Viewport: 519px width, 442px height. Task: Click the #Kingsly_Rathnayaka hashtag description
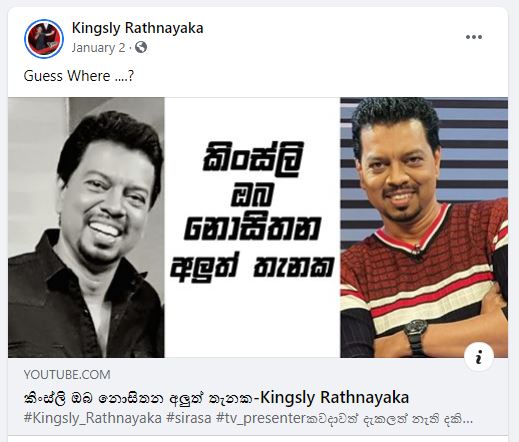[93, 418]
